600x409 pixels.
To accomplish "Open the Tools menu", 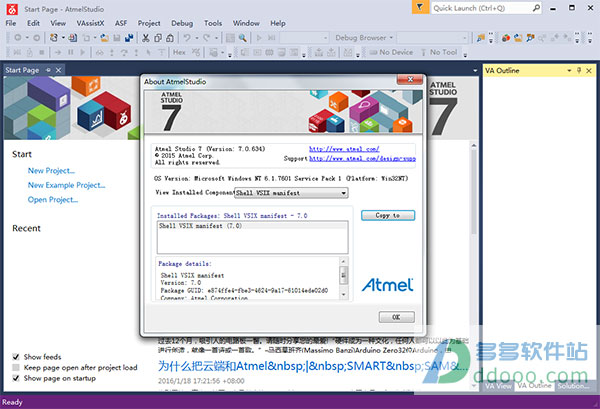I will click(213, 23).
